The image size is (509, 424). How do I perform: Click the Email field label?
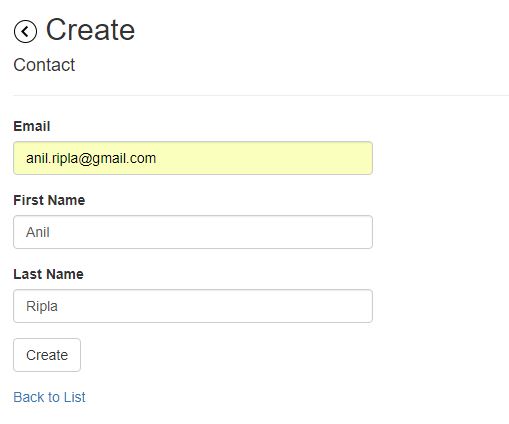click(x=32, y=126)
